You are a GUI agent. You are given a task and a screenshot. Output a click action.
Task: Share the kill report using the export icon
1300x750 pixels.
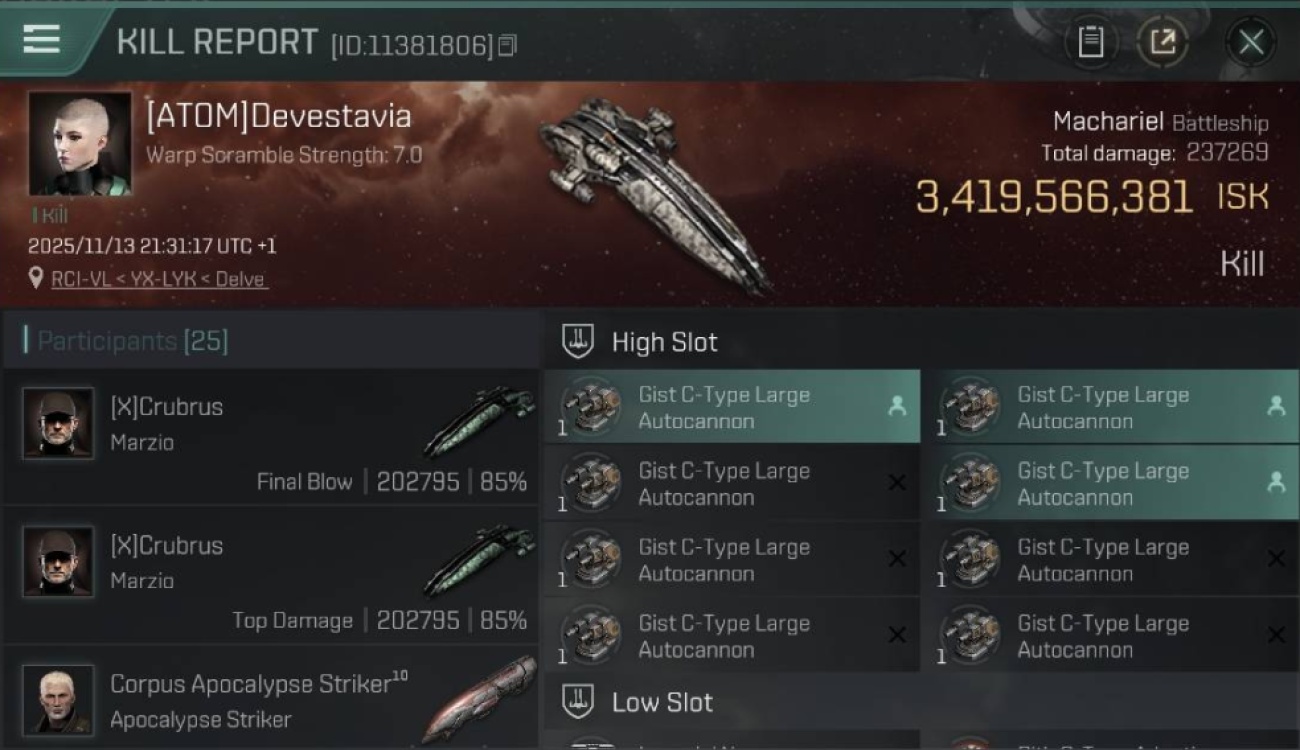coord(1162,42)
